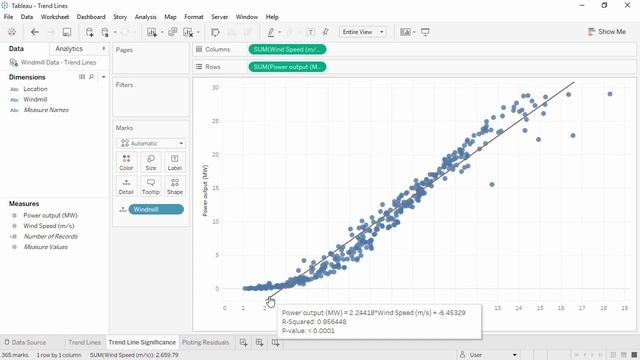Click the New Story icon beside sheet tabs

click(x=276, y=342)
